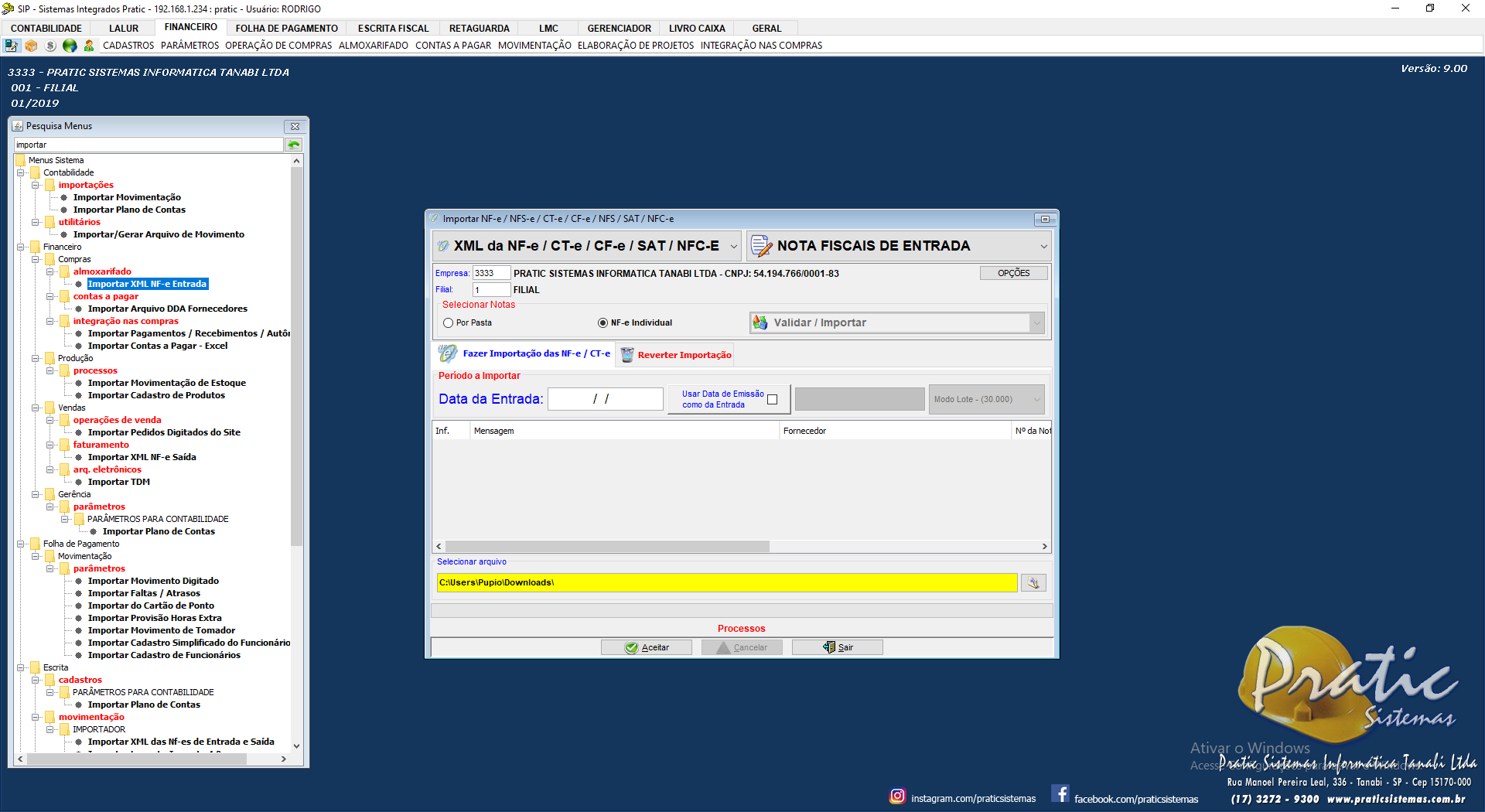The width and height of the screenshot is (1485, 812).
Task: Open the Nota Fiscais de Entrada dropdown
Action: [x=1043, y=247]
